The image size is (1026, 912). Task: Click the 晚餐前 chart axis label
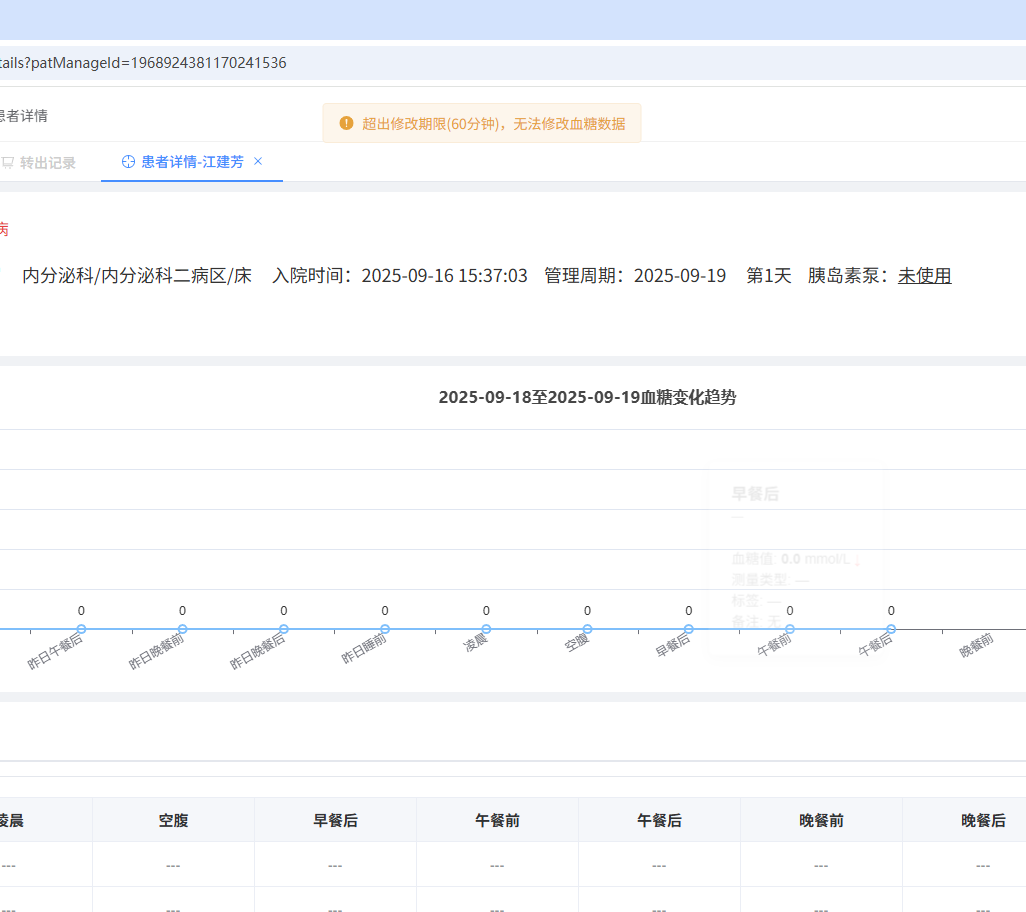pyautogui.click(x=976, y=645)
